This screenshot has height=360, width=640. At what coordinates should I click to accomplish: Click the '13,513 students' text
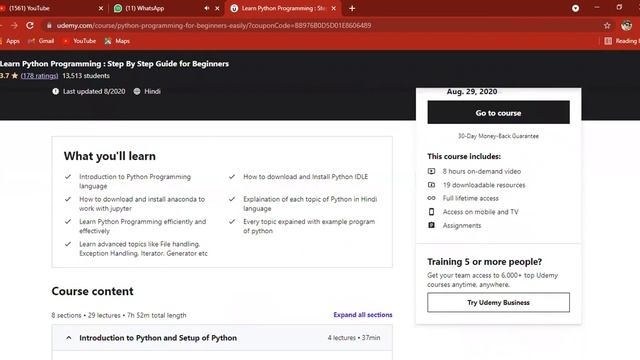tap(86, 76)
